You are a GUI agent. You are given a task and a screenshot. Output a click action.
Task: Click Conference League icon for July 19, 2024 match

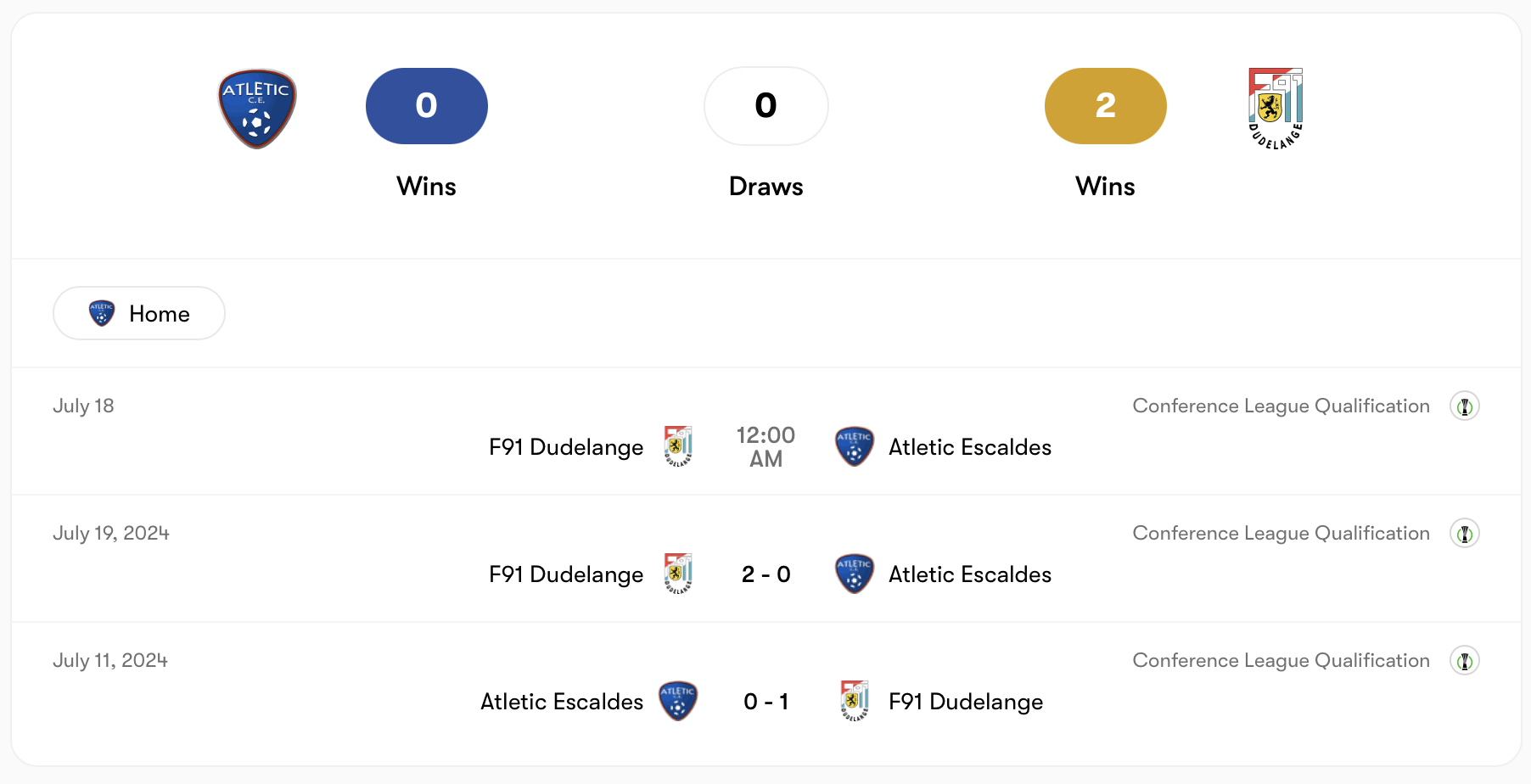[1465, 534]
